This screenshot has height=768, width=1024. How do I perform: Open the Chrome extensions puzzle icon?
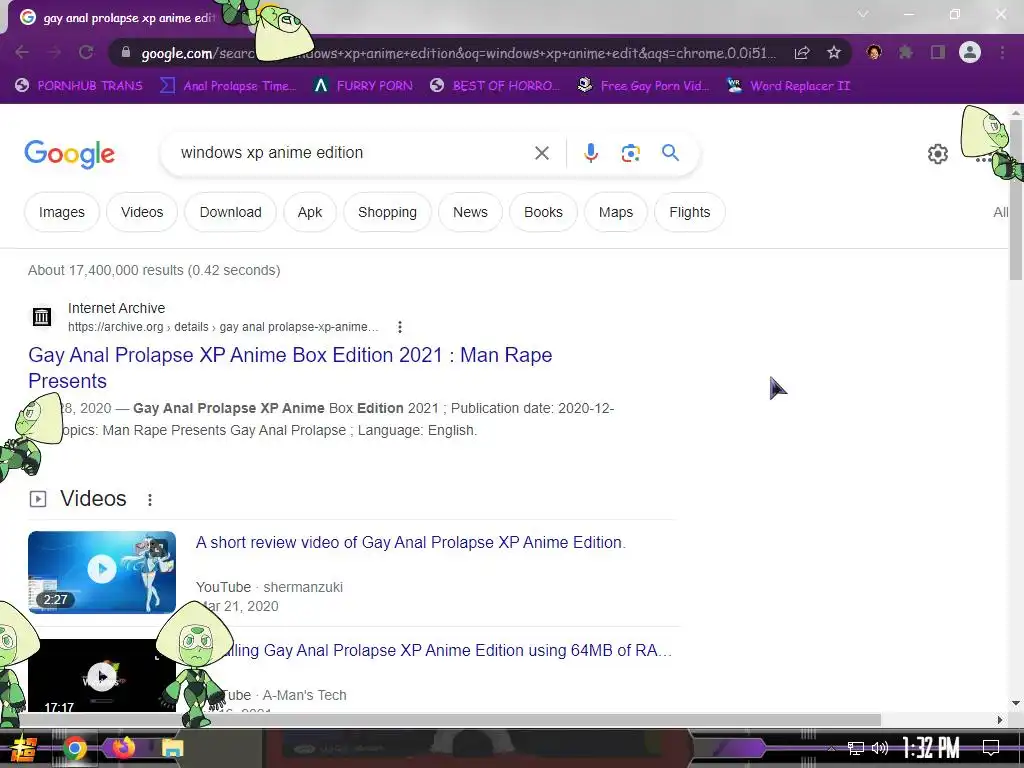click(905, 52)
